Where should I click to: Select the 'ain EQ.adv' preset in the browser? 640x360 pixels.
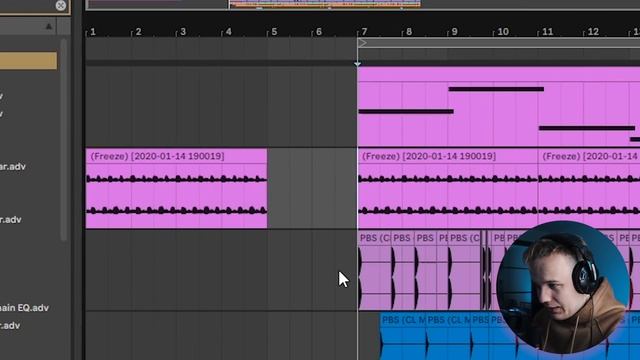tap(24, 308)
